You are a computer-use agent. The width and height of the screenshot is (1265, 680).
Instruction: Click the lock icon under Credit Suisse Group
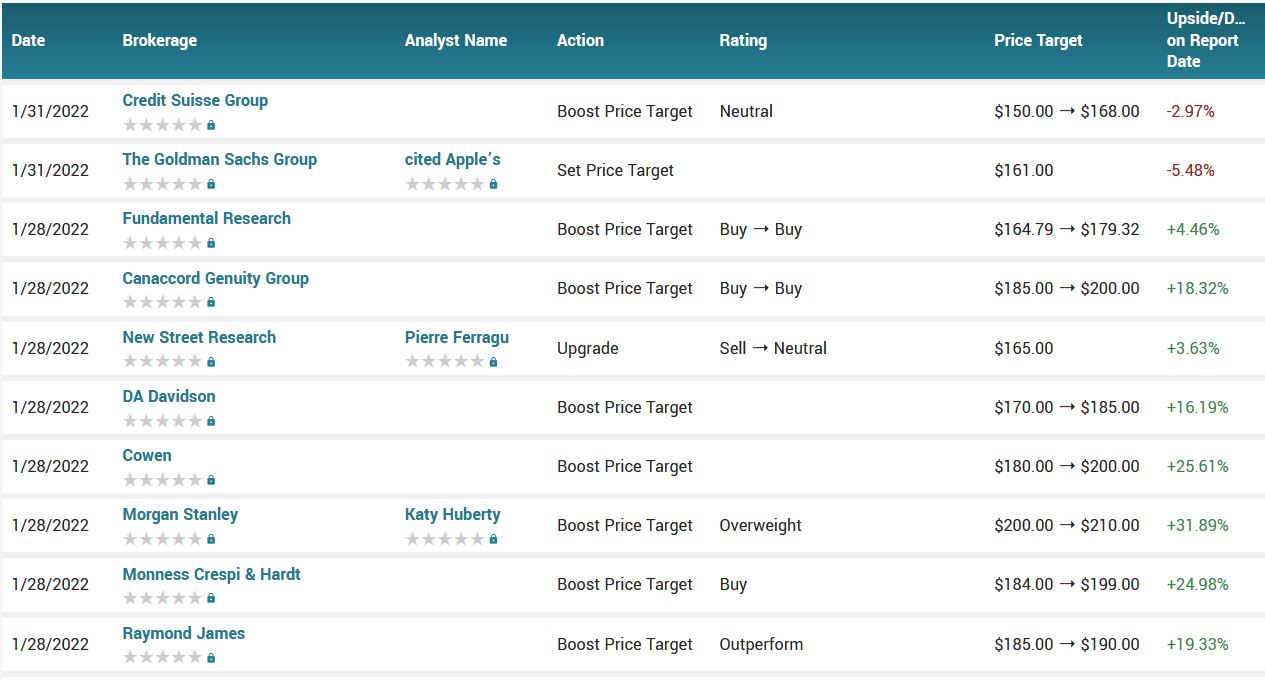click(x=211, y=126)
